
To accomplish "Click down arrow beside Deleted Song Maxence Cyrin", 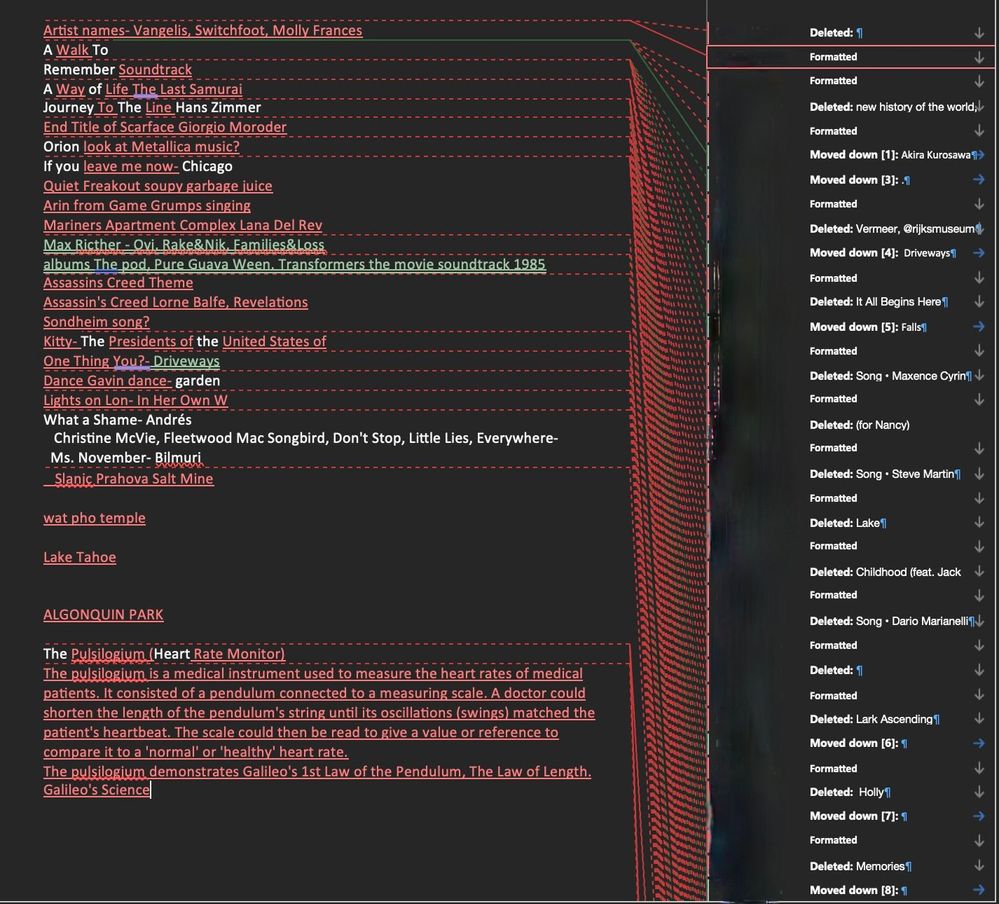I will [x=980, y=376].
